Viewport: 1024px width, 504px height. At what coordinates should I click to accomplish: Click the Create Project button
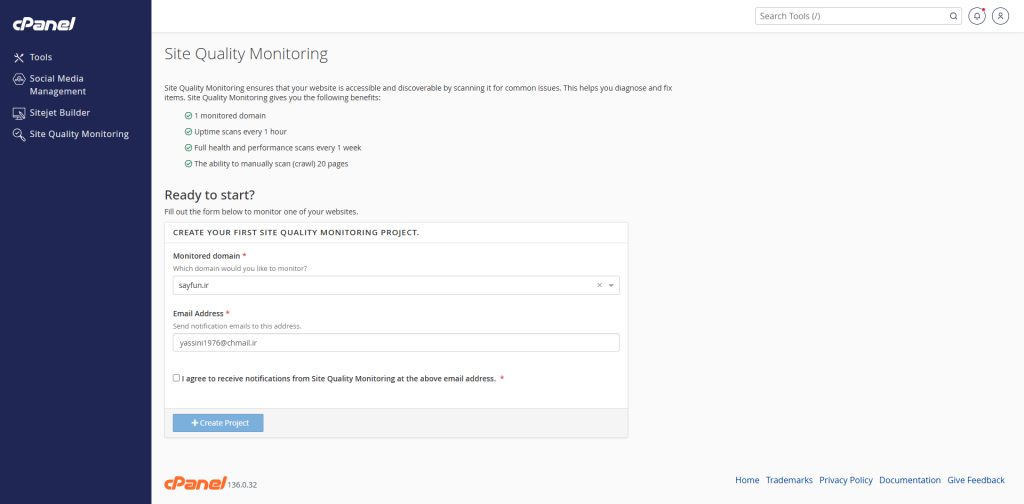point(218,423)
